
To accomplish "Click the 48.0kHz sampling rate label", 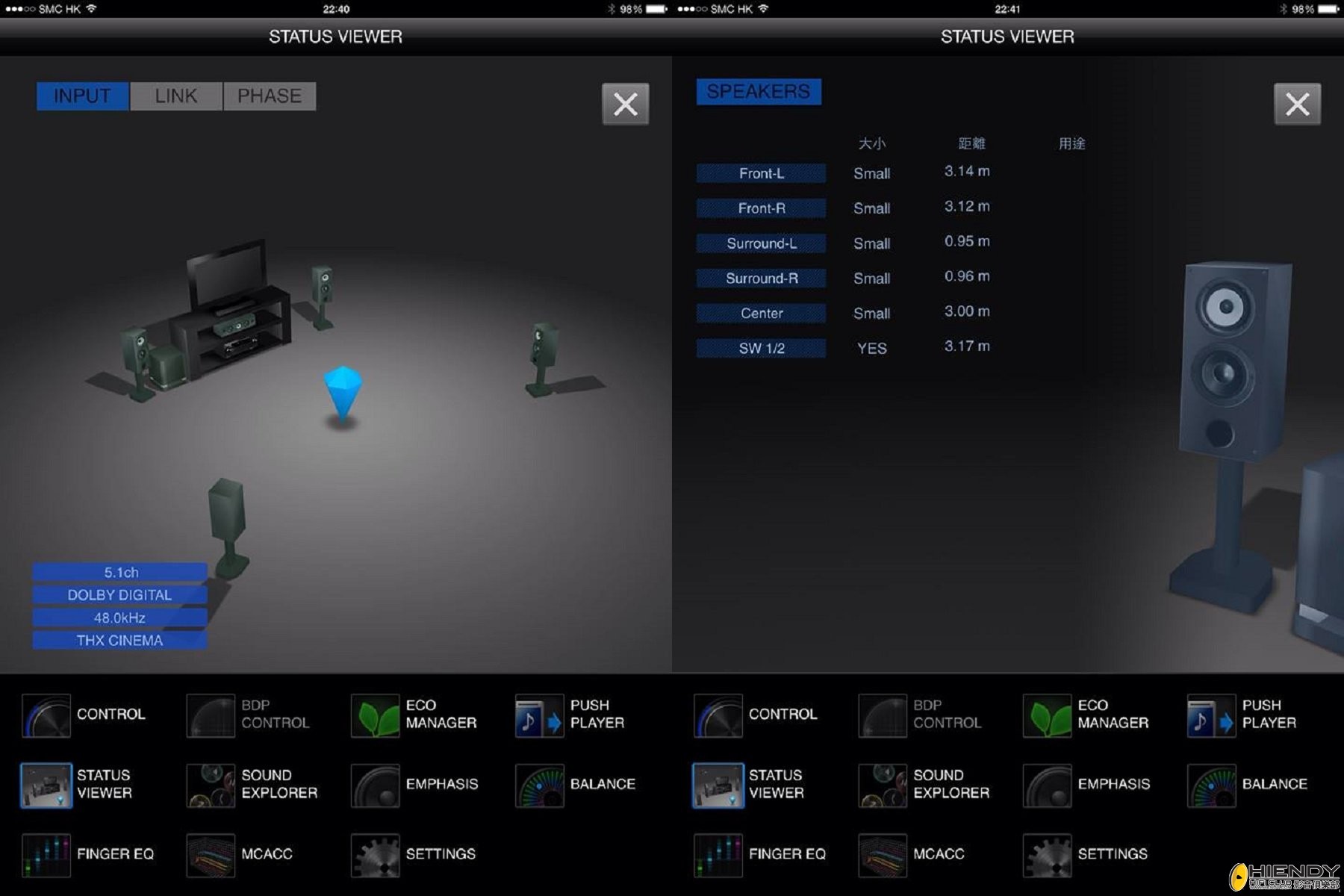I will (120, 617).
